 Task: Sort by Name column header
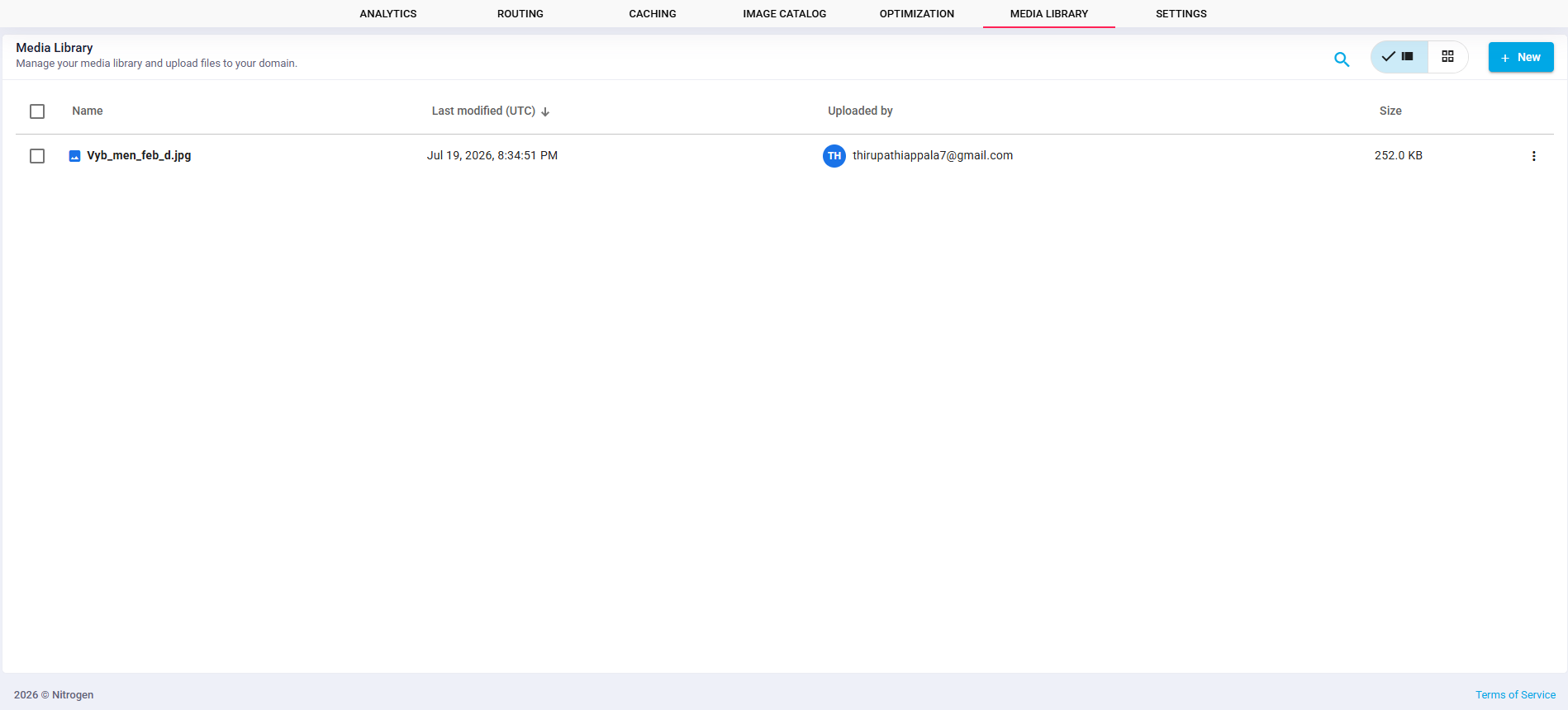pos(88,111)
